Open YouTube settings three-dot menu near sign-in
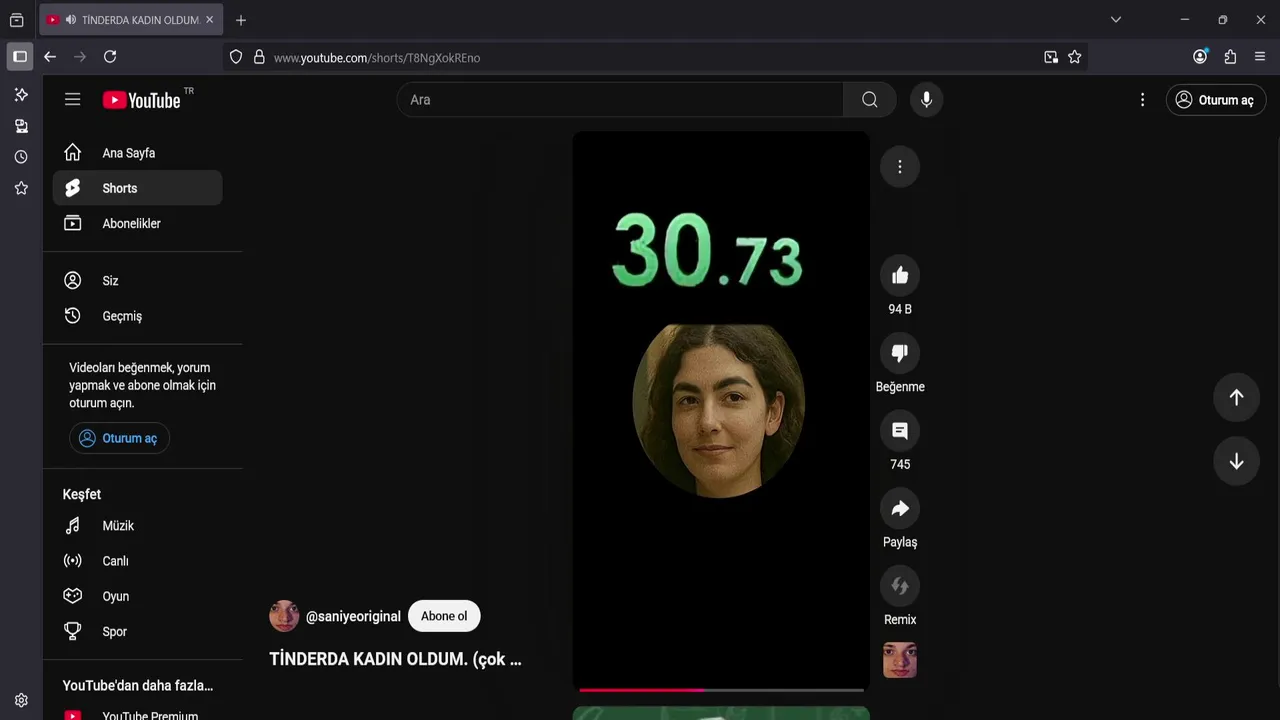This screenshot has width=1280, height=720. tap(1142, 99)
